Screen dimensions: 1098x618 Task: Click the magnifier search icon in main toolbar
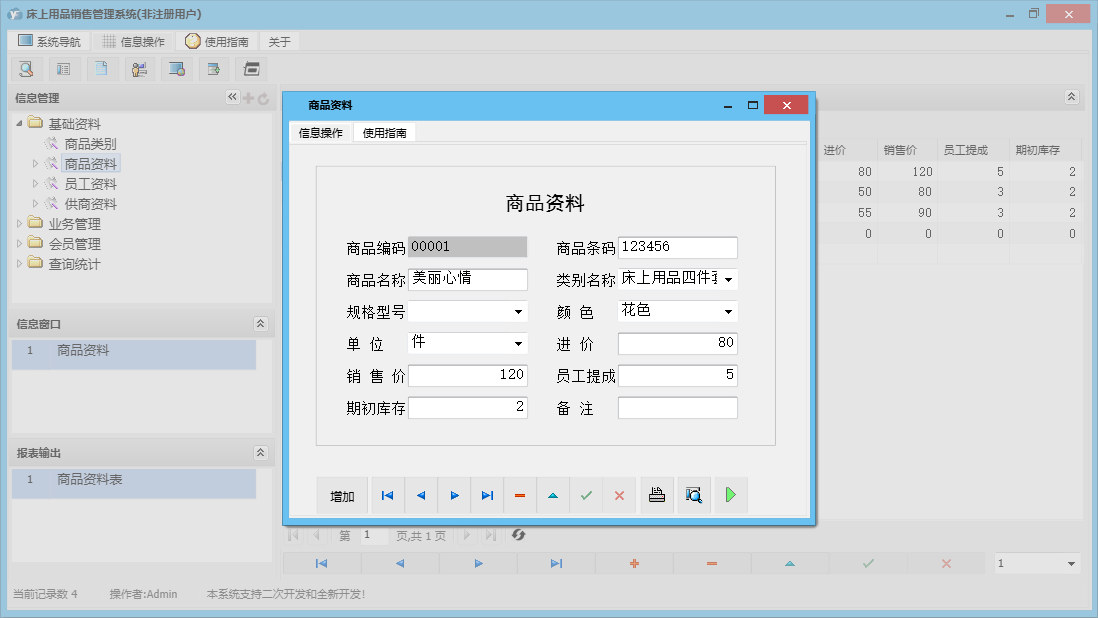[26, 69]
